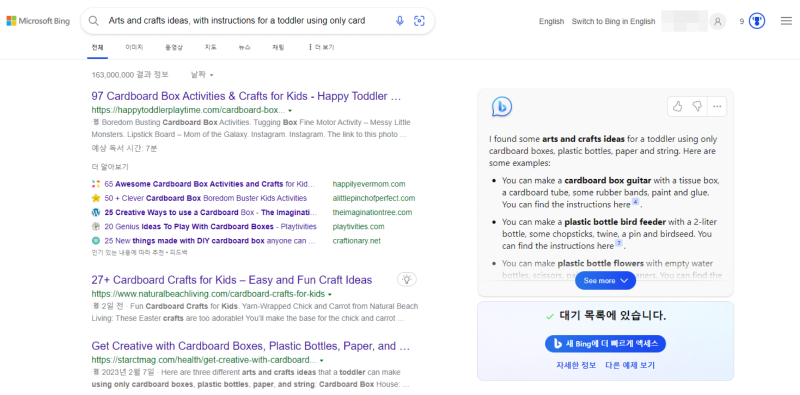Open the three-dot options in chat card
Viewport: 800px width, 395px height.
coord(717,106)
